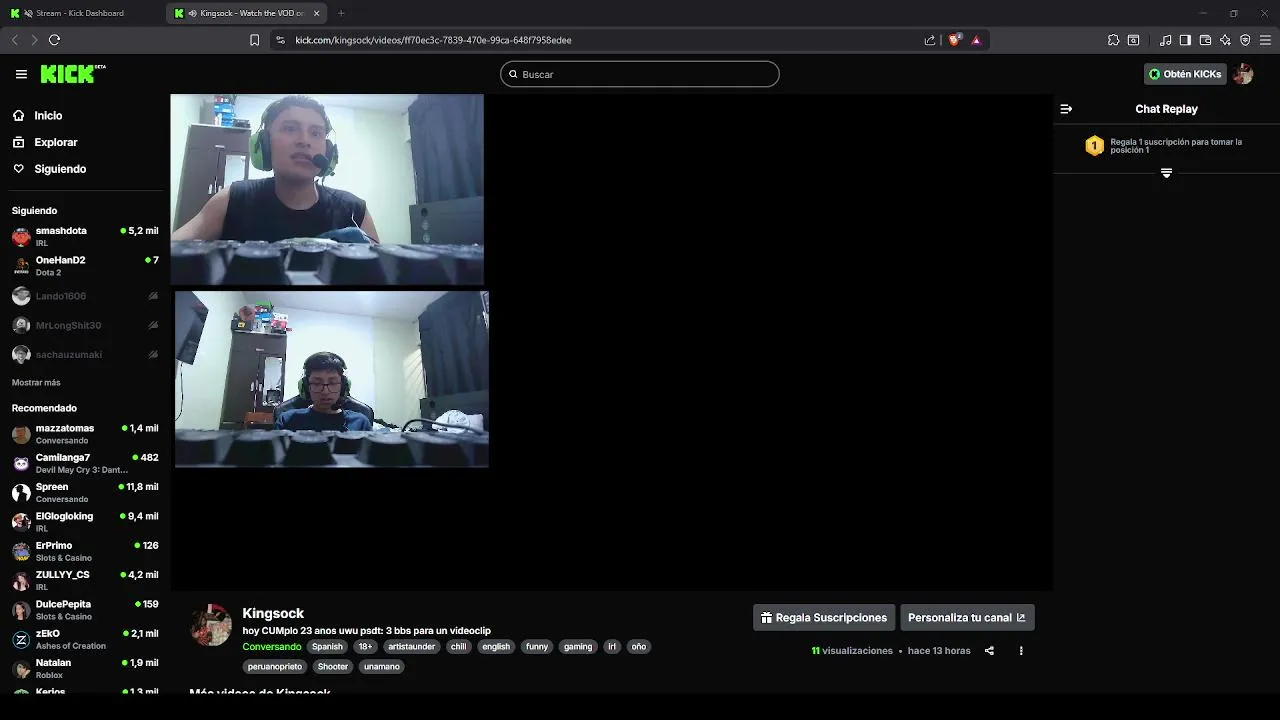Open Lando1606 offline channel
The width and height of the screenshot is (1280, 720).
click(85, 296)
